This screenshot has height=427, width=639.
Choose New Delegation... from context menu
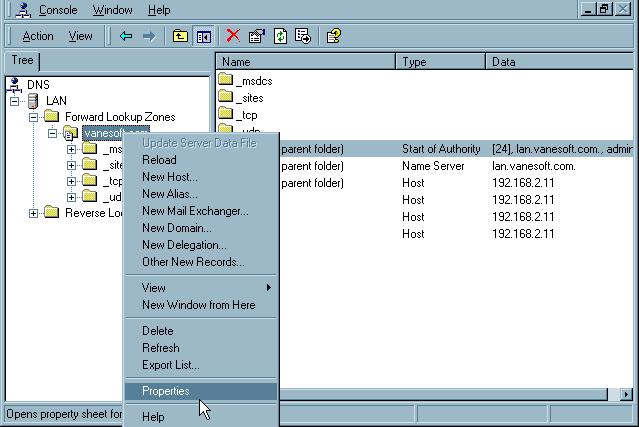201,245
